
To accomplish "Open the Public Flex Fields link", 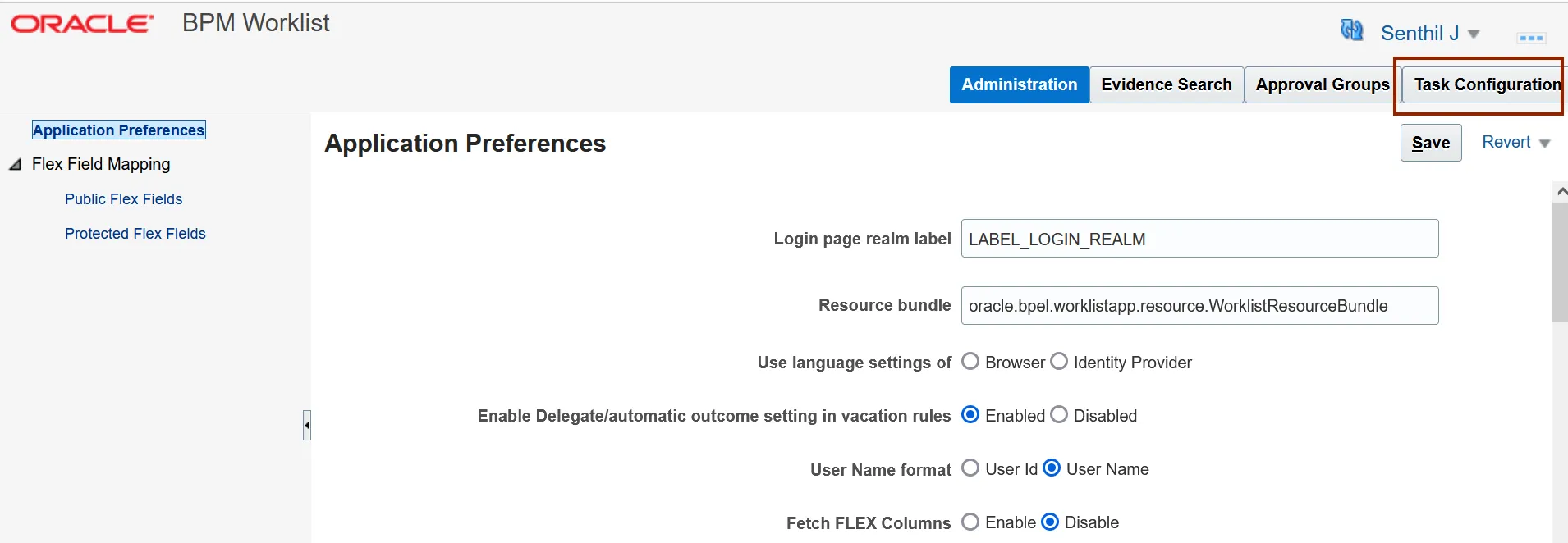I will tap(123, 199).
